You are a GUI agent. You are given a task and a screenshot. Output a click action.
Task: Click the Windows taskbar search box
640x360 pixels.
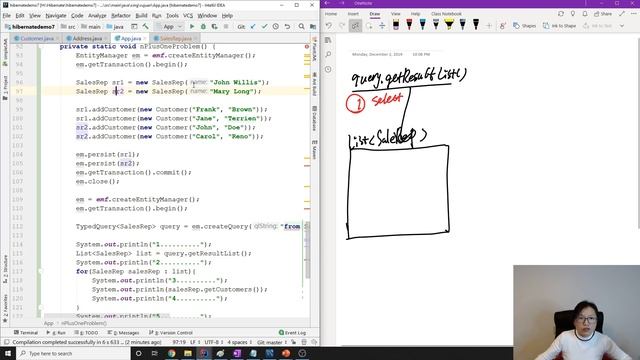73,353
